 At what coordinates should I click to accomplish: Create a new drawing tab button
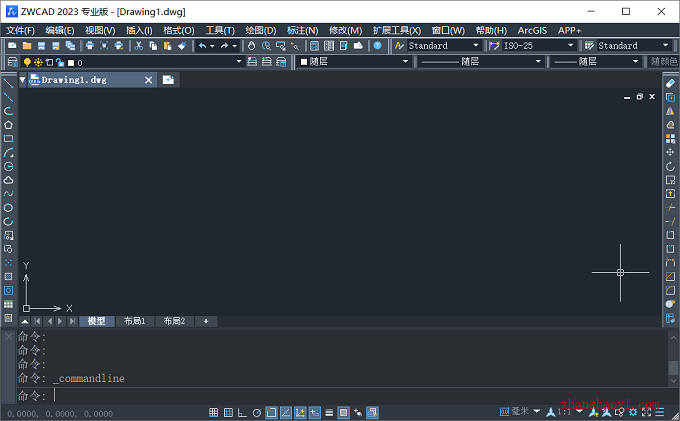(168, 80)
